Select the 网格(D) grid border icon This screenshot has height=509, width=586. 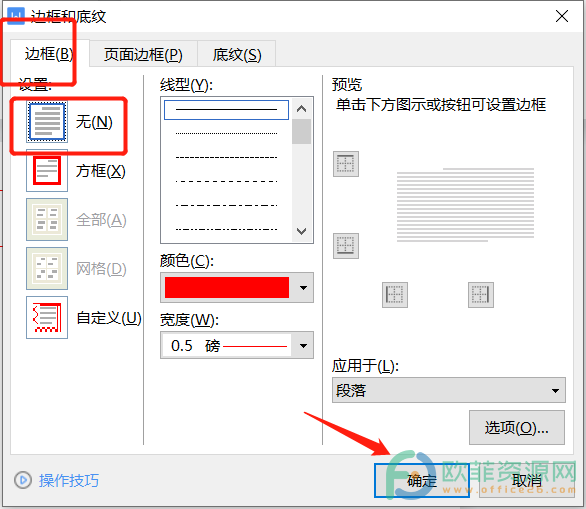coord(47,268)
